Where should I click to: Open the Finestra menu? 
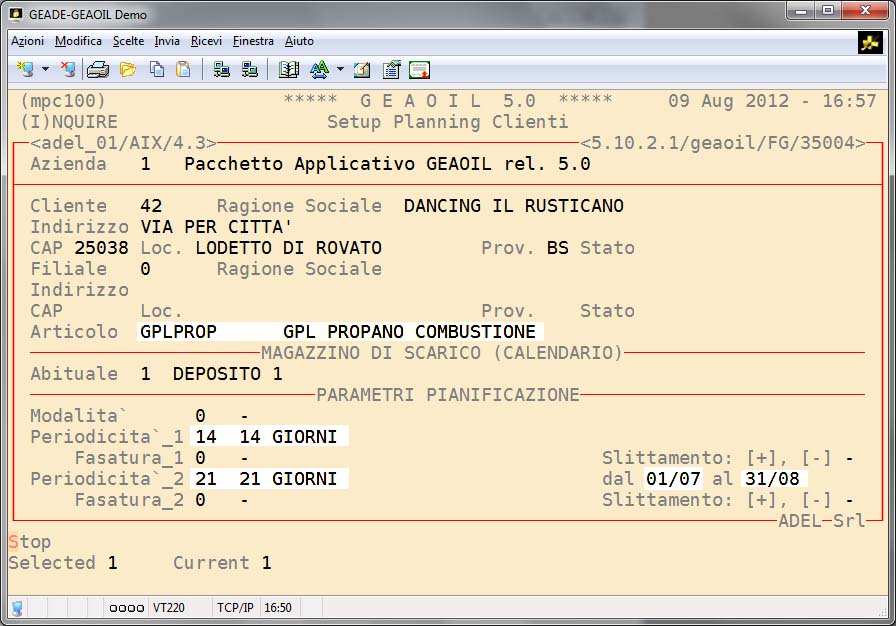[x=253, y=41]
